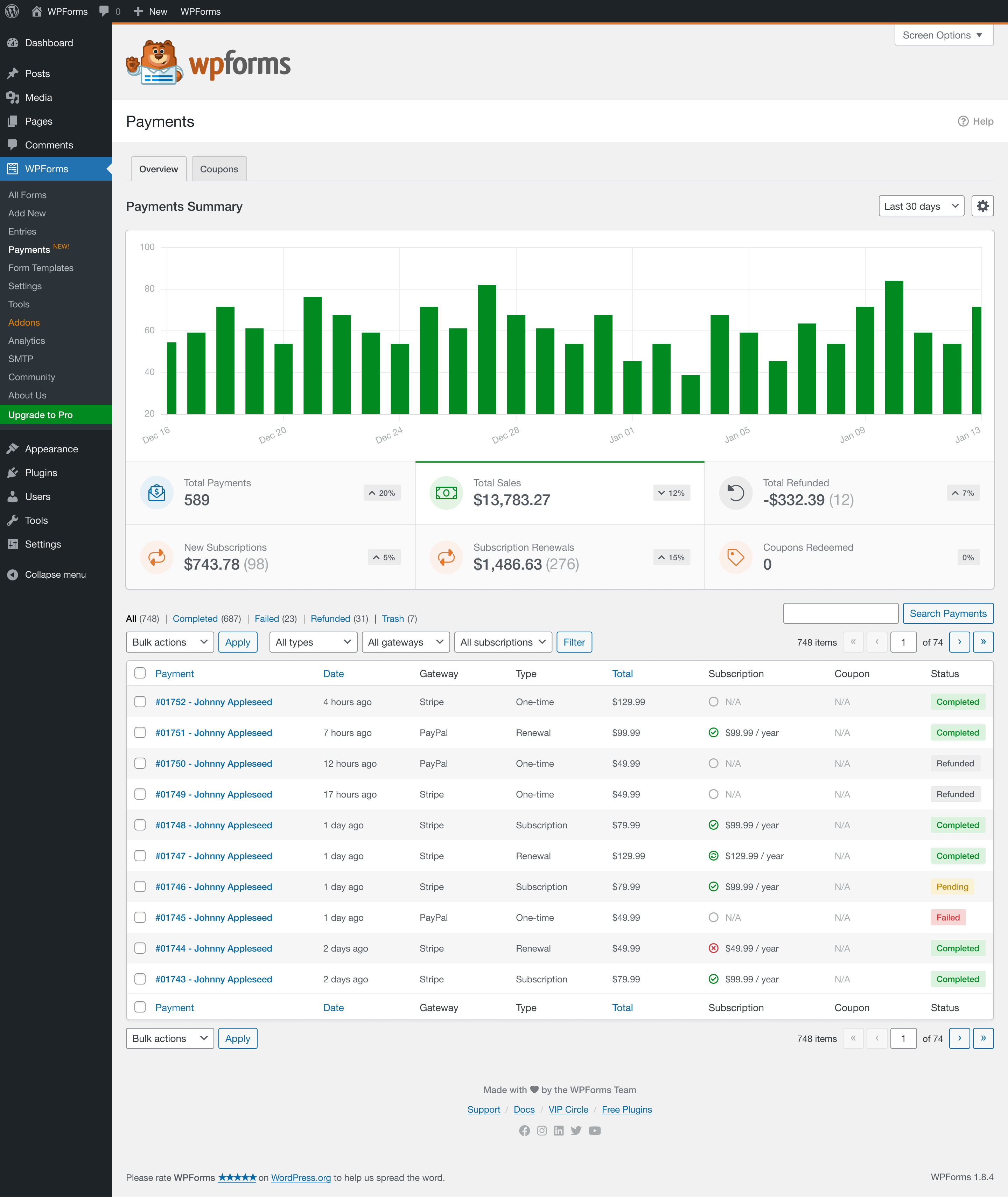Click the WordPress logo in admin bar
The image size is (1008, 1197).
tap(12, 11)
